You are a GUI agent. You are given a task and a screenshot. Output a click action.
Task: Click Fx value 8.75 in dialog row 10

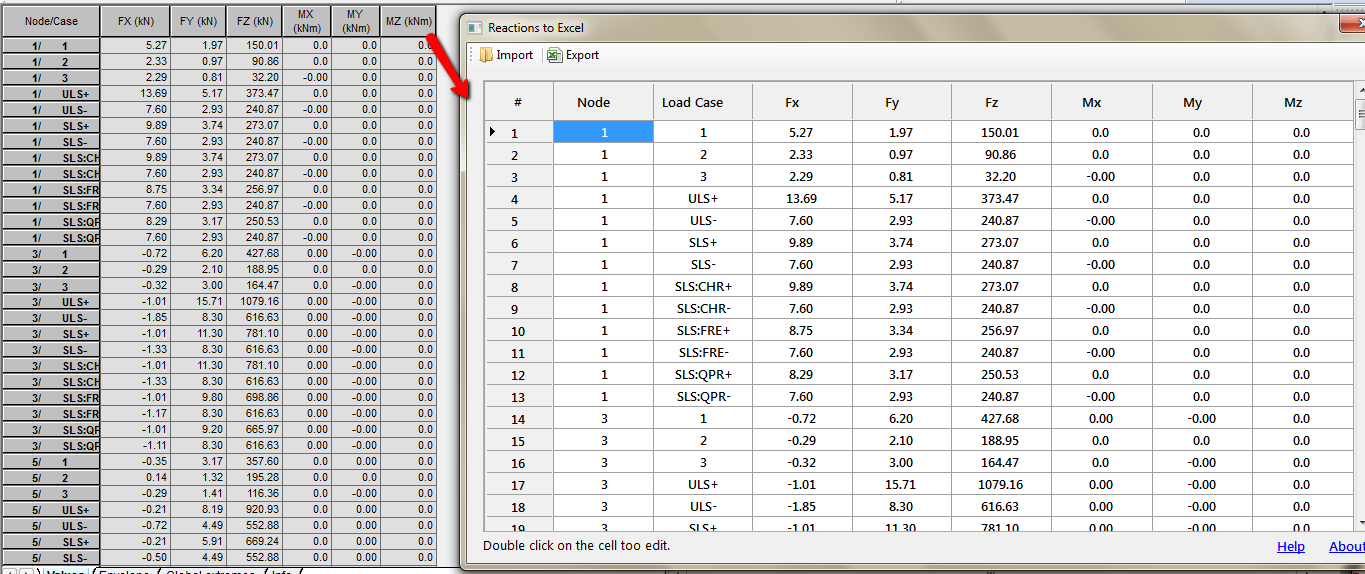tap(802, 330)
